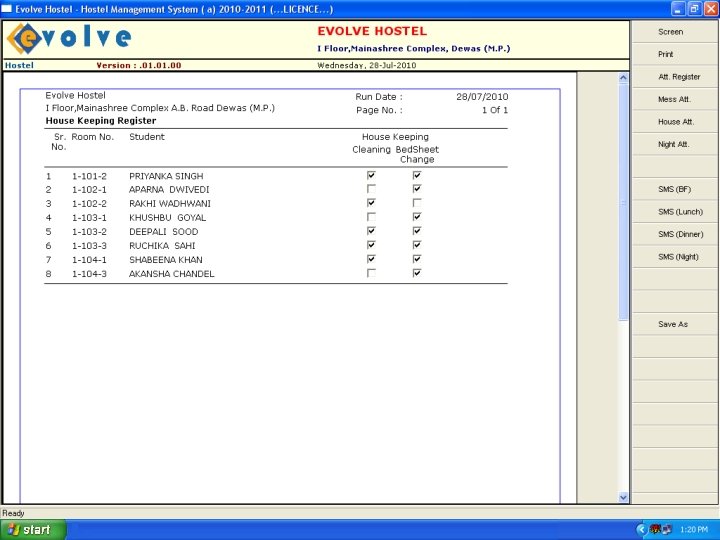
Task: Toggle BedSheet Change for Shabeena Khan
Action: click(x=416, y=259)
